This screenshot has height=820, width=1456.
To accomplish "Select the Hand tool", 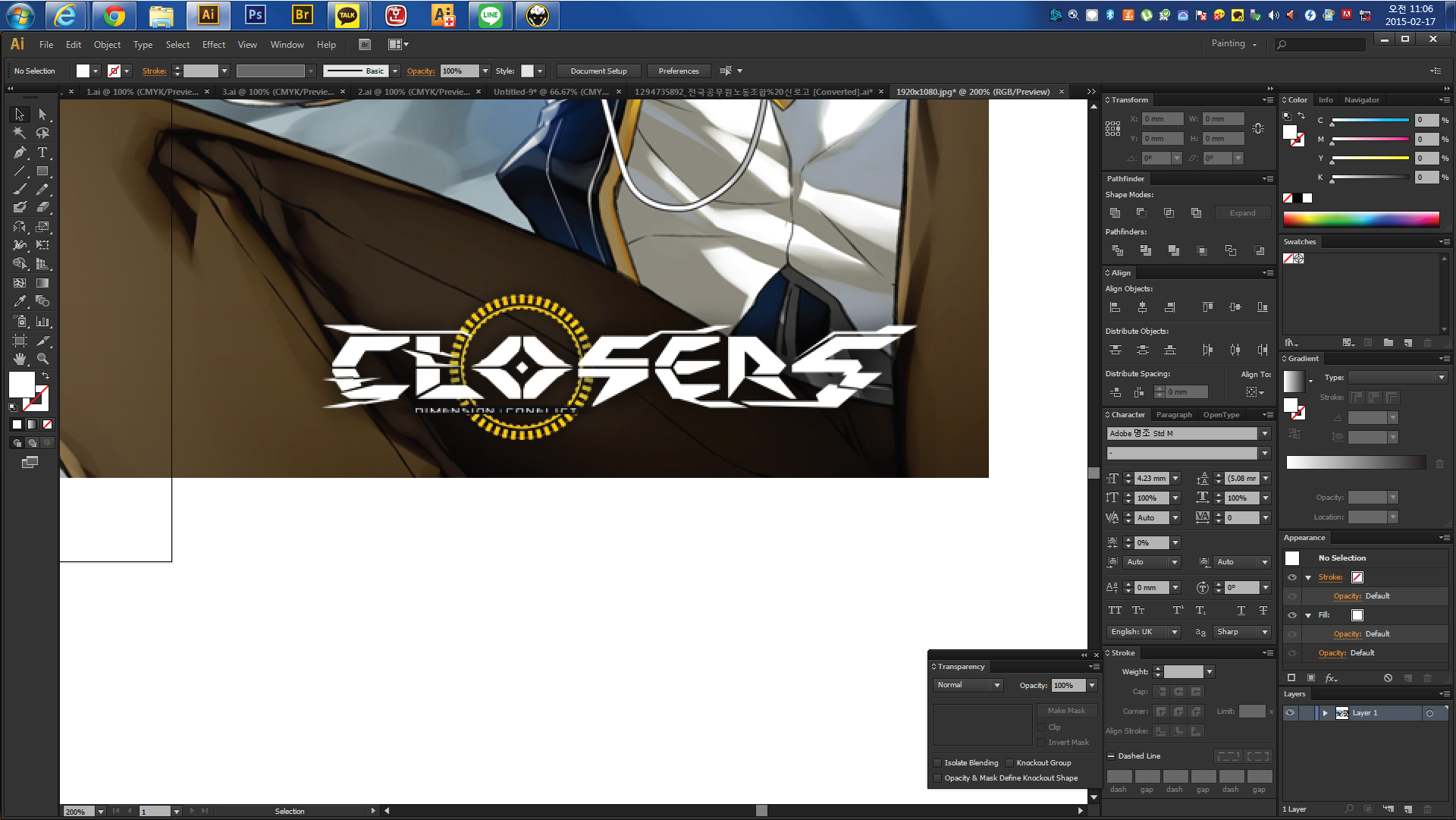I will click(20, 359).
